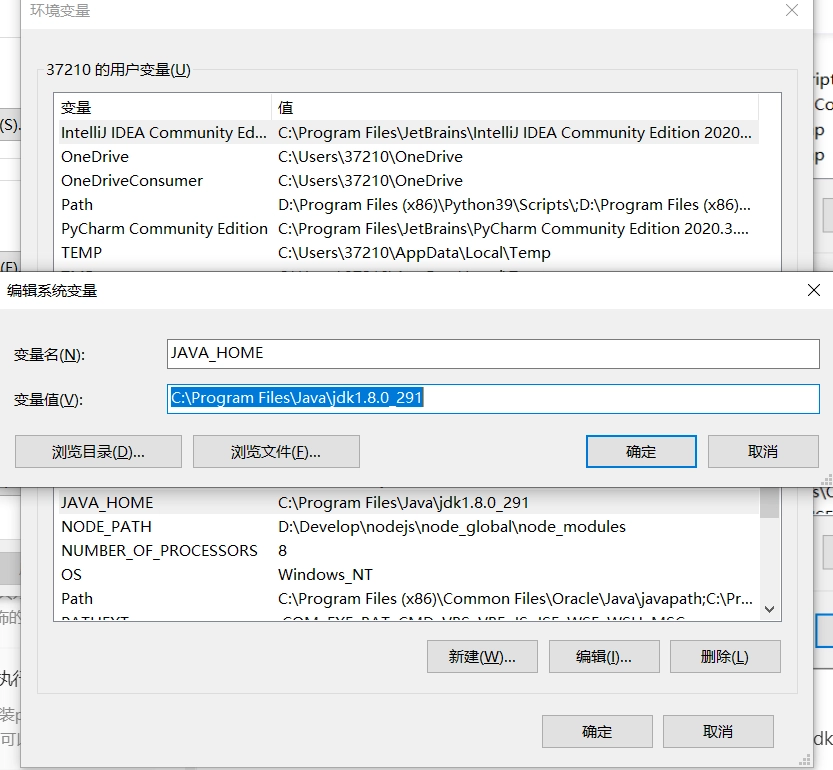Viewport: 833px width, 770px height.
Task: Click 编辑(I)... button for system variables
Action: click(x=604, y=657)
